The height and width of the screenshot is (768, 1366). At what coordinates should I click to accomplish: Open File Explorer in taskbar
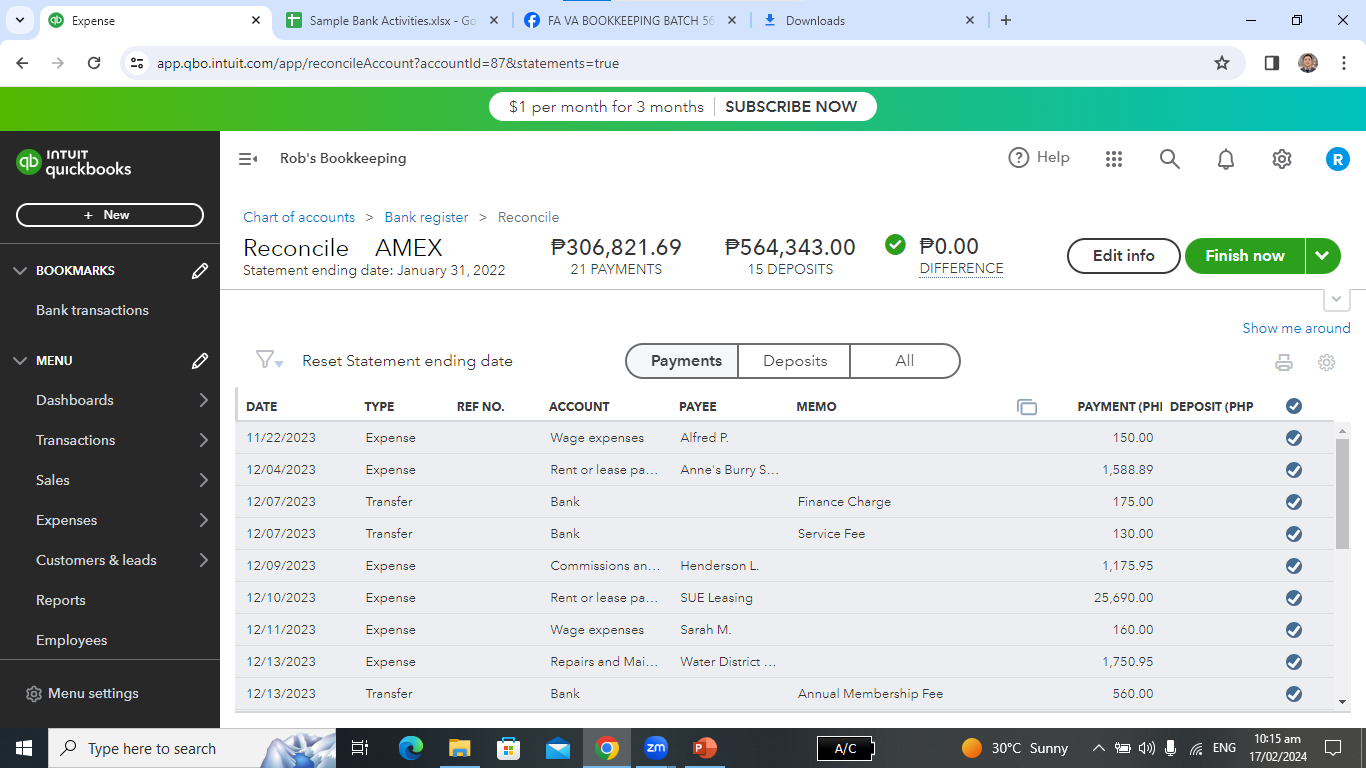click(460, 748)
